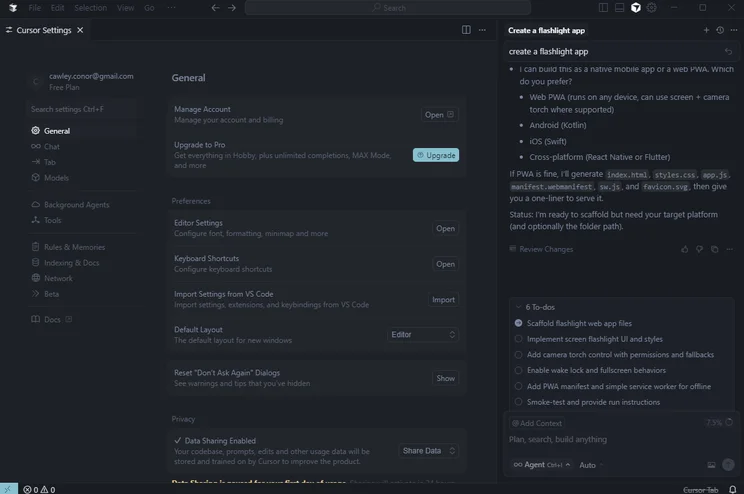Open the View menu
The width and height of the screenshot is (744, 494).
126,8
